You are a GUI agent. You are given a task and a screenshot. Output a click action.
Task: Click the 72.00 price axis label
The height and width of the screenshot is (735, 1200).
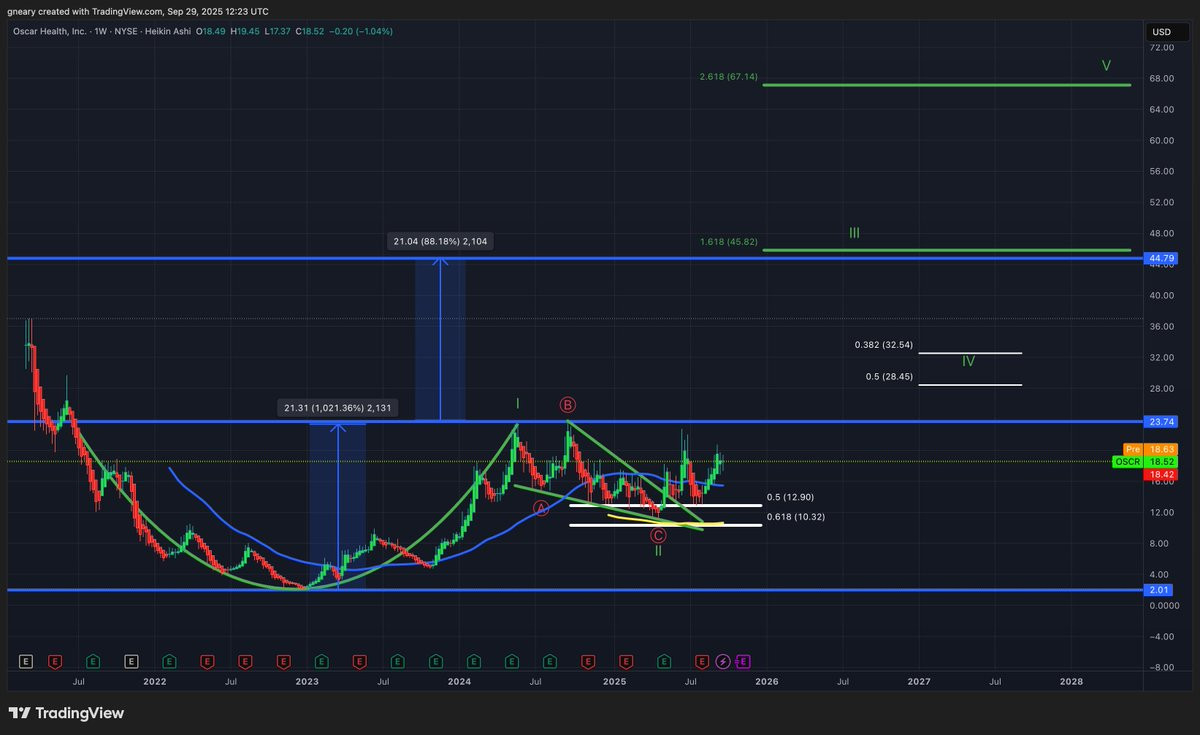pyautogui.click(x=1161, y=47)
